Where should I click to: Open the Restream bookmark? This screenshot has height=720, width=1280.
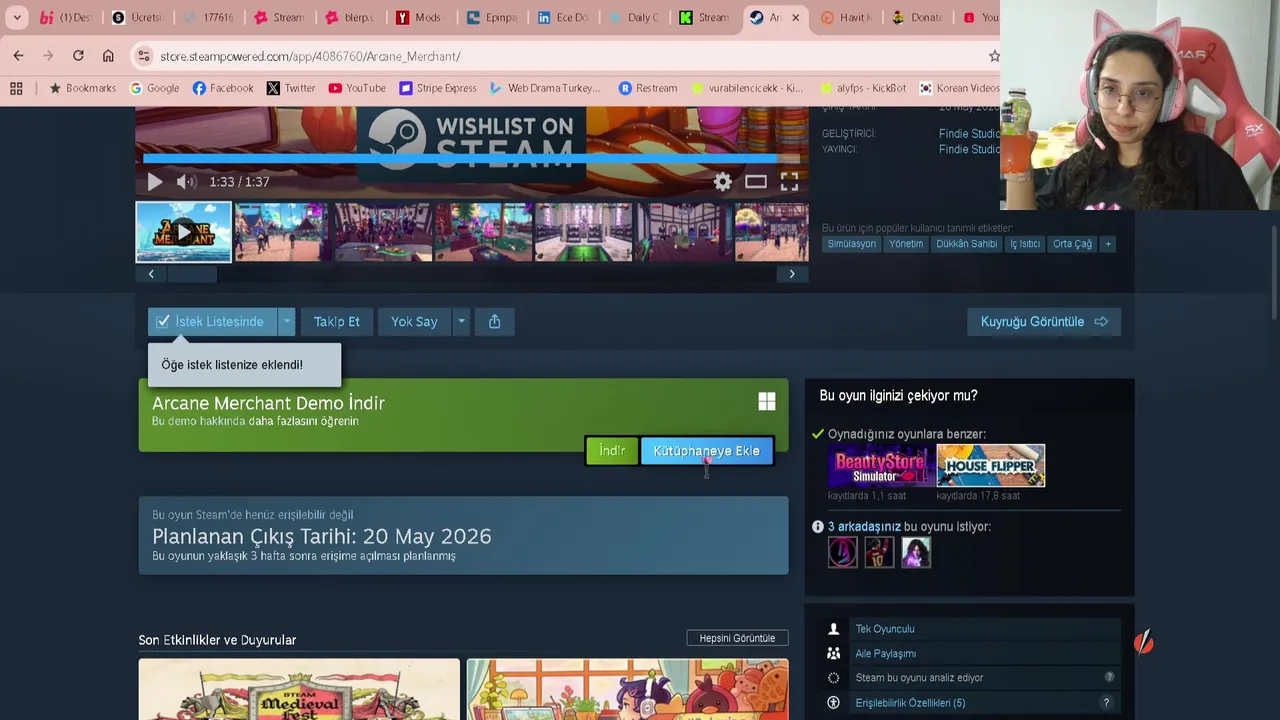[647, 88]
